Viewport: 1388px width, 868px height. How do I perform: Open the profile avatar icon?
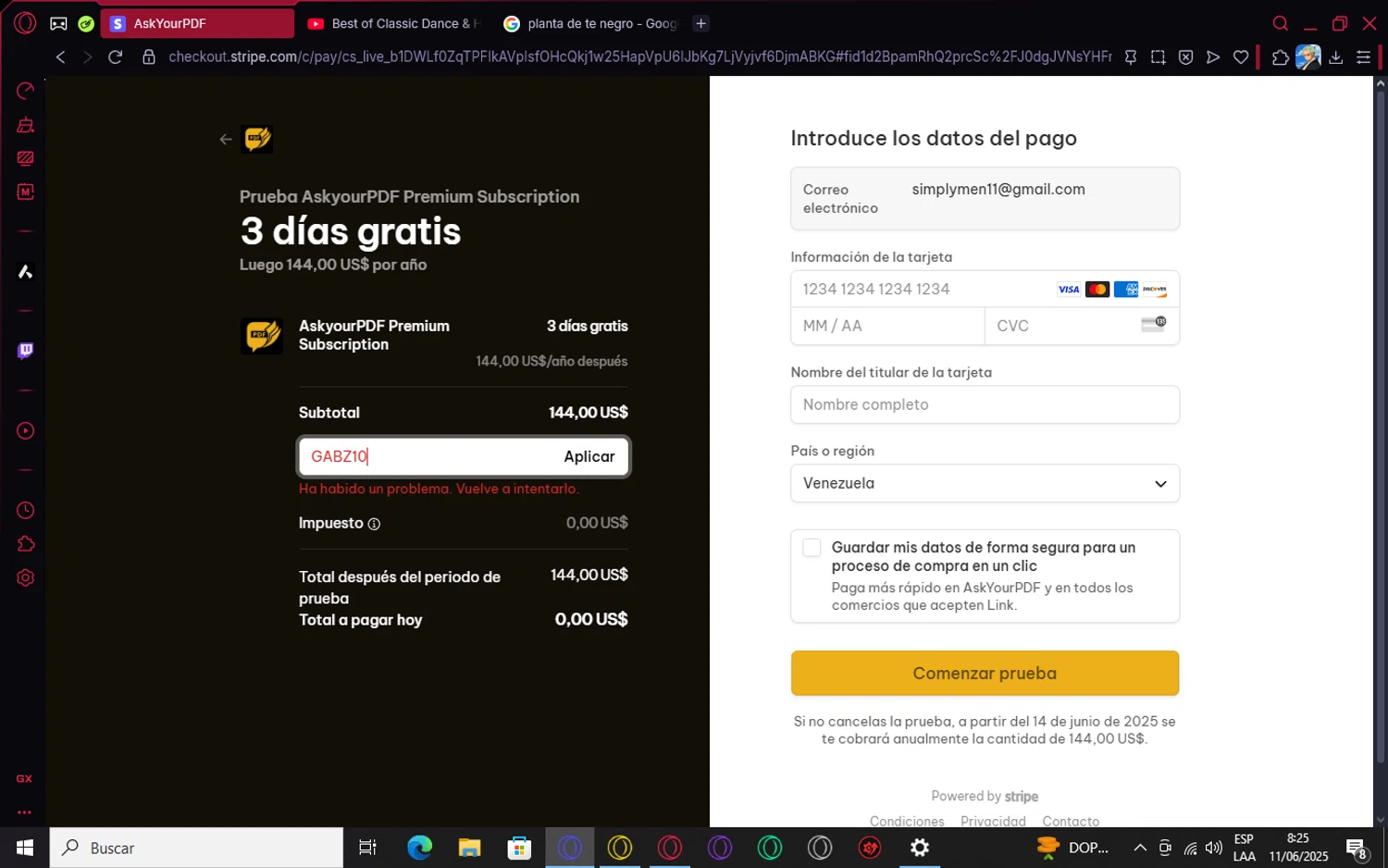1308,57
